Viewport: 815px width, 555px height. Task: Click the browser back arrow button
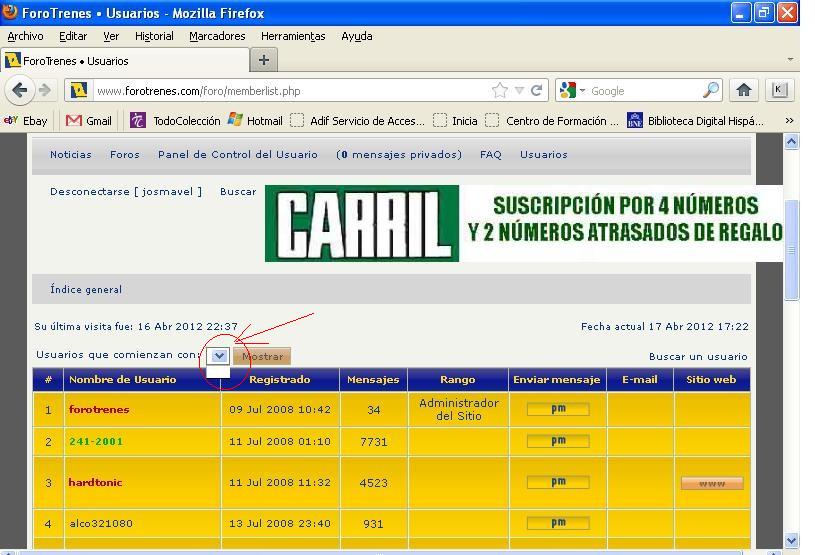[20, 90]
